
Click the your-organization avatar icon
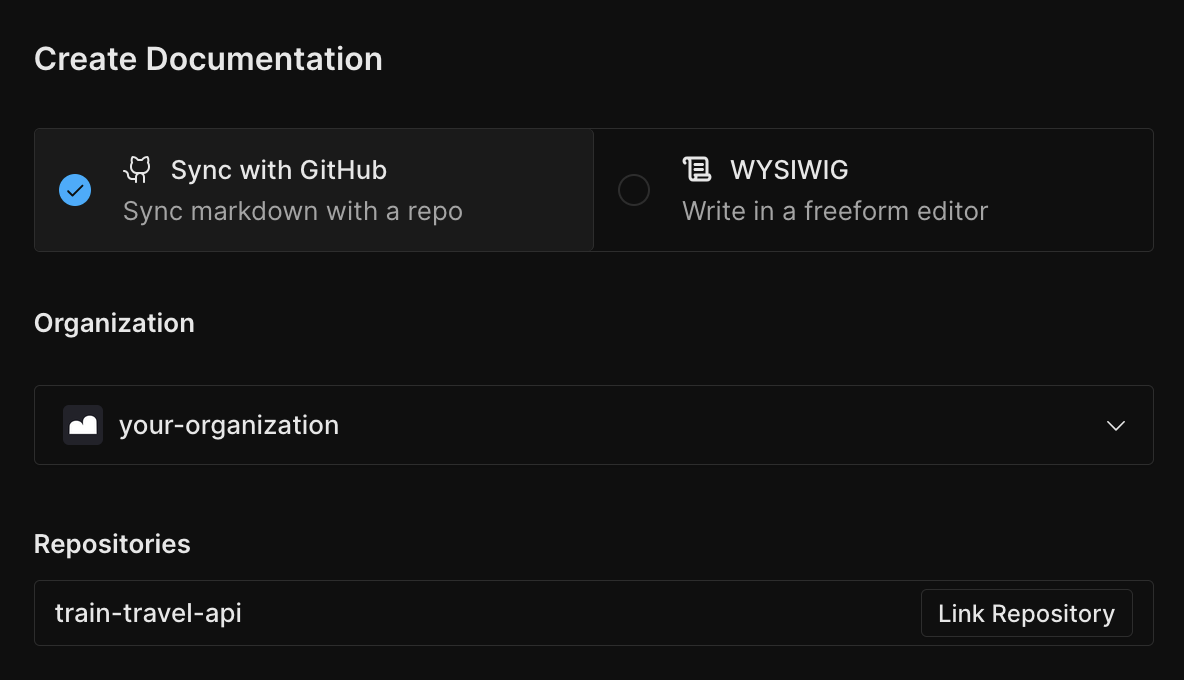click(83, 425)
